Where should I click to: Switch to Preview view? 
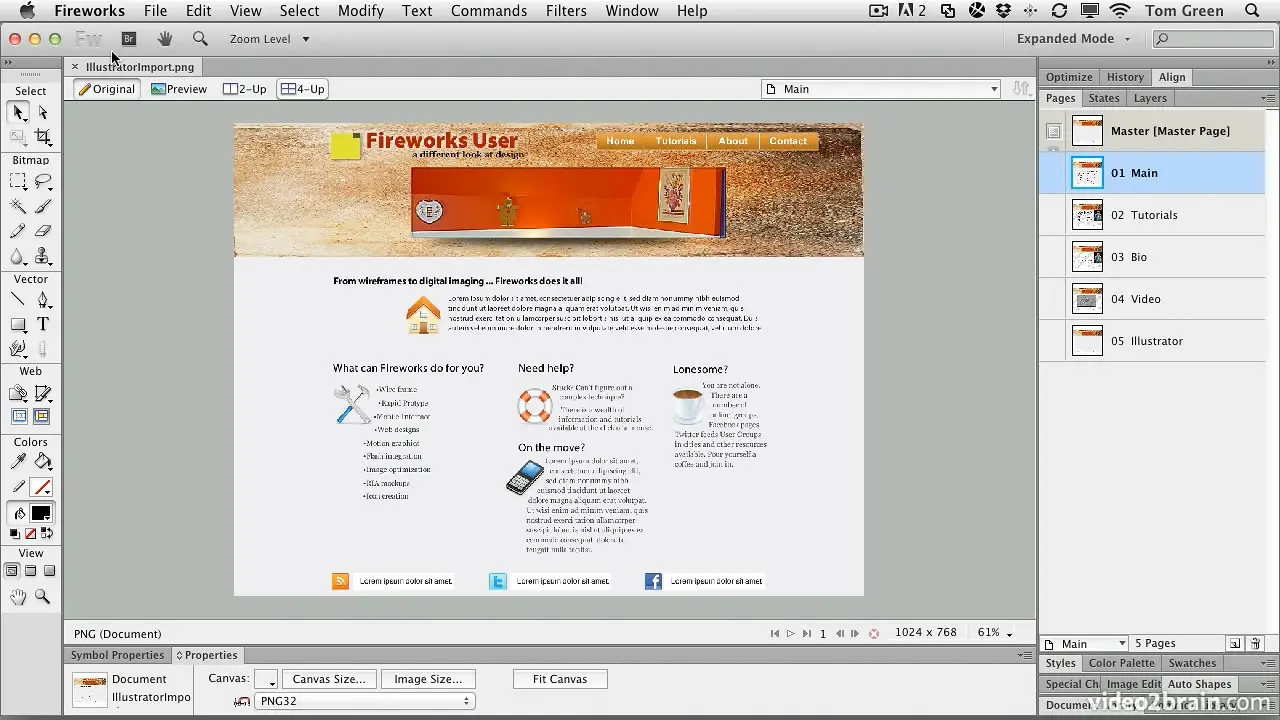[179, 89]
